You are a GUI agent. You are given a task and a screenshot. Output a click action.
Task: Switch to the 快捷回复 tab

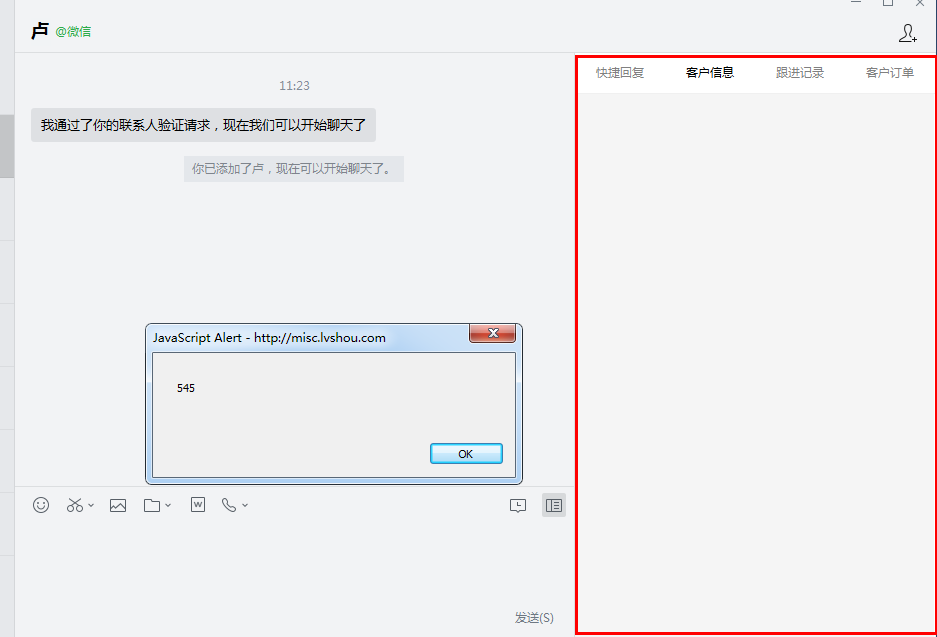[x=620, y=73]
